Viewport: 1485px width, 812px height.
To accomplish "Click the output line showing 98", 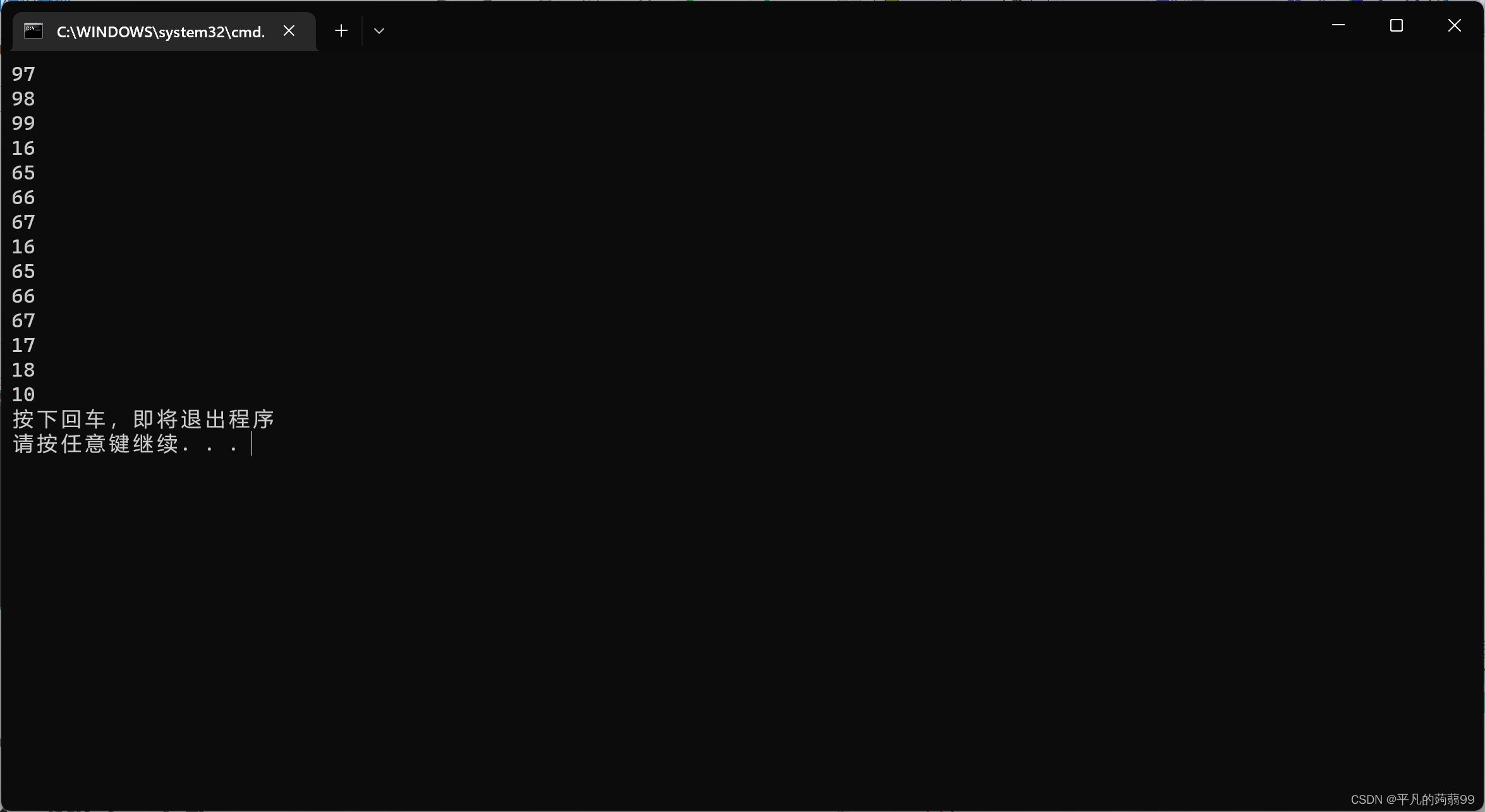I will pos(23,99).
